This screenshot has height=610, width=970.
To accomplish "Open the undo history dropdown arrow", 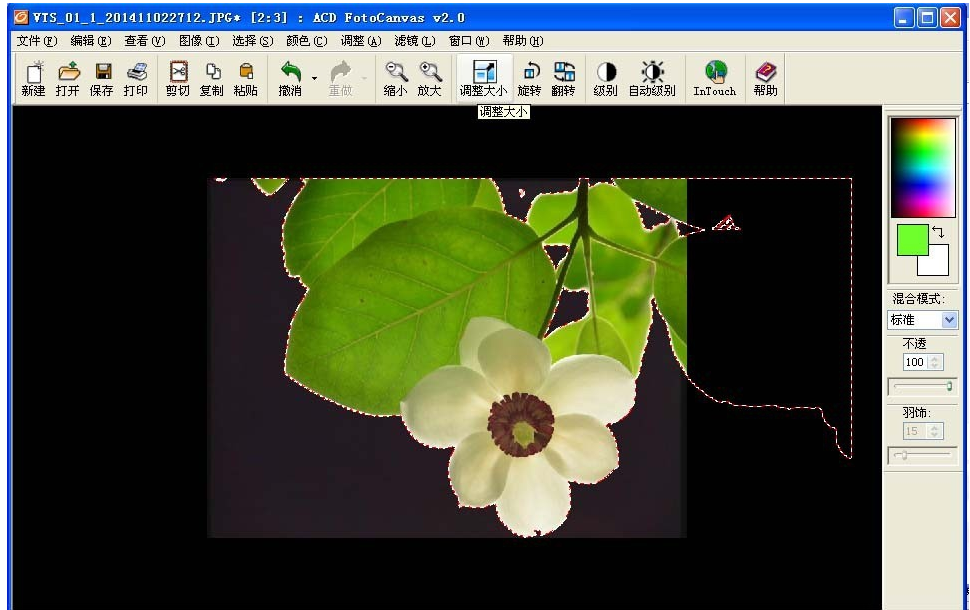I will [x=314, y=78].
